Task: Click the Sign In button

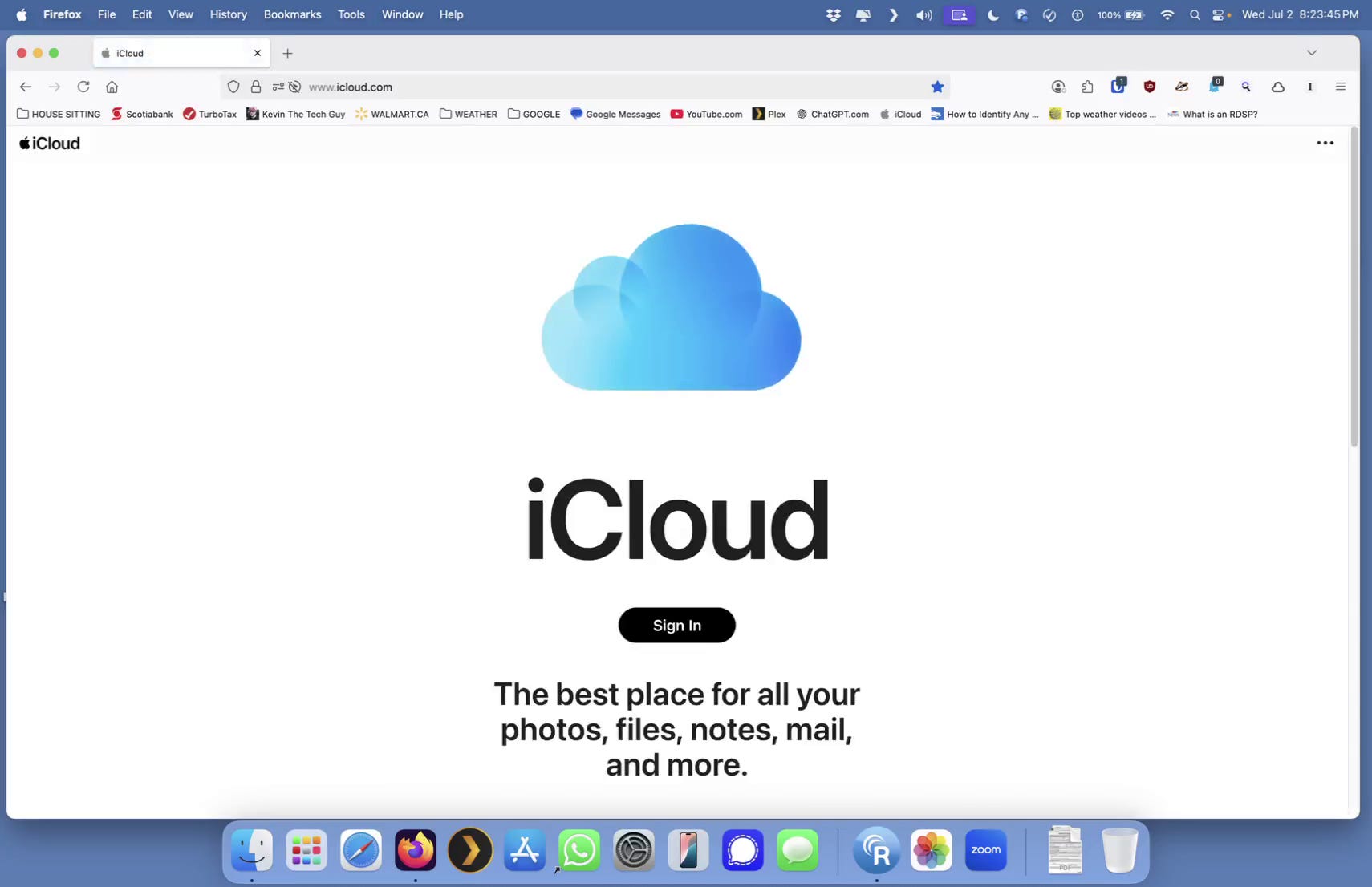Action: click(x=676, y=626)
